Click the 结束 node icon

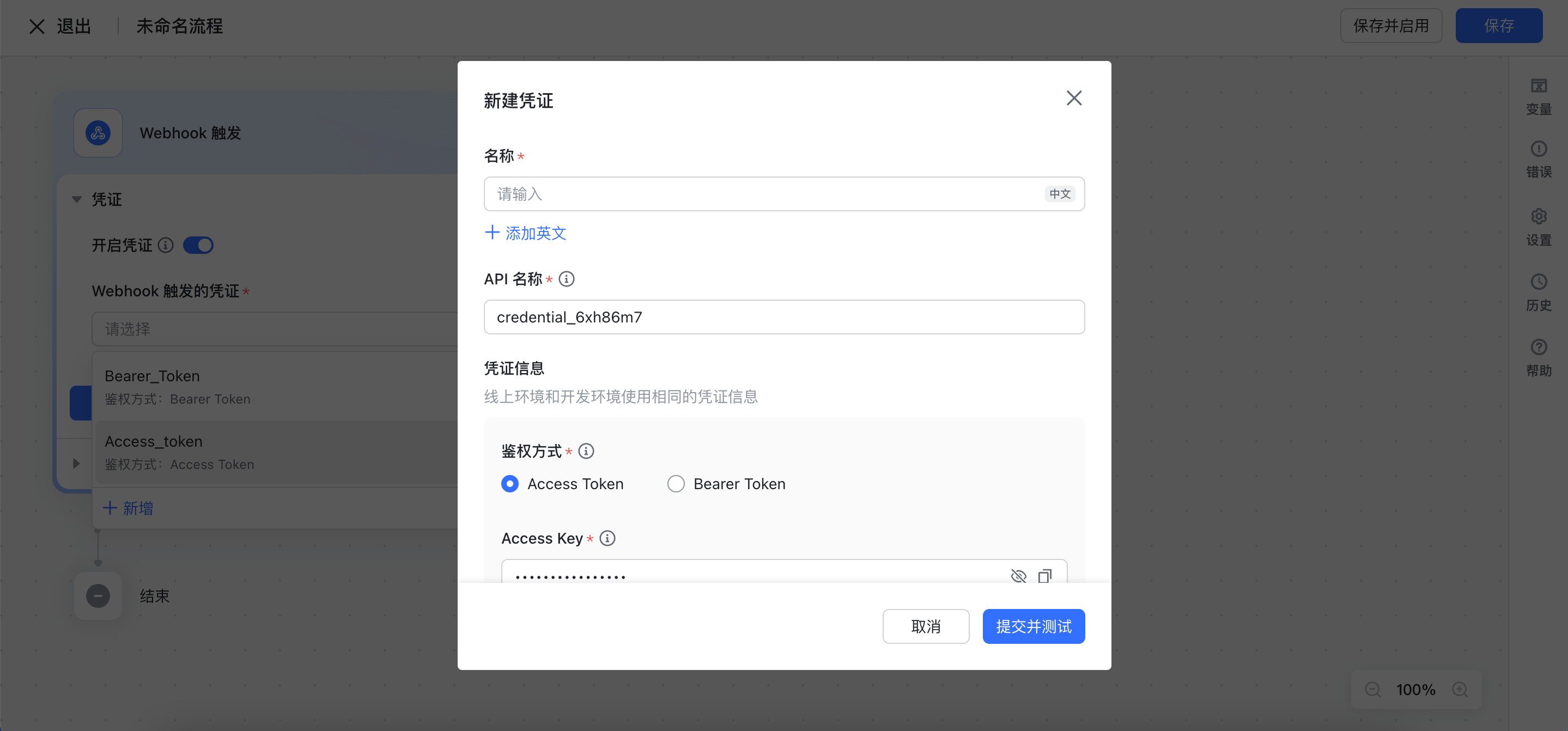pyautogui.click(x=98, y=596)
